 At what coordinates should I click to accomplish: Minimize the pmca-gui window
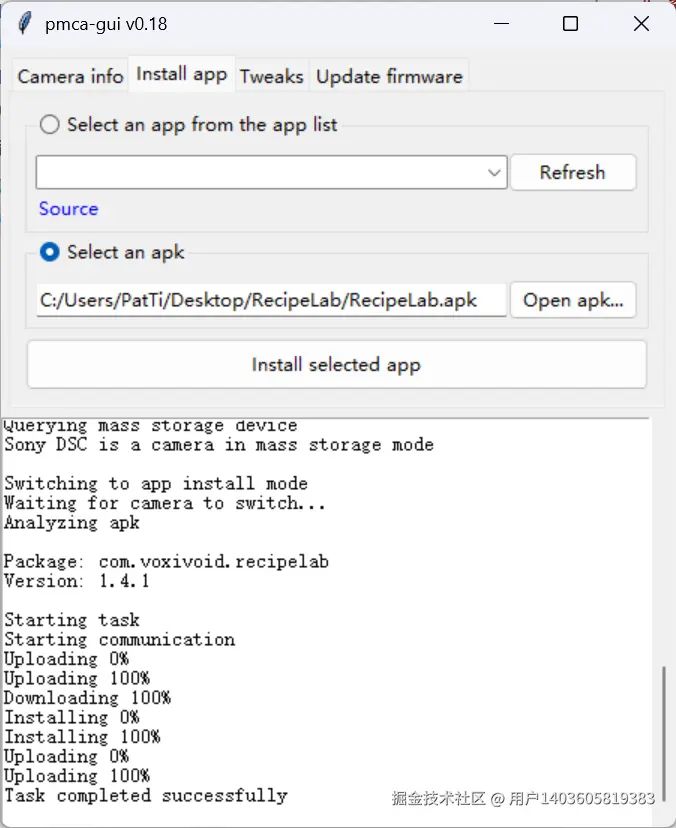pyautogui.click(x=502, y=24)
